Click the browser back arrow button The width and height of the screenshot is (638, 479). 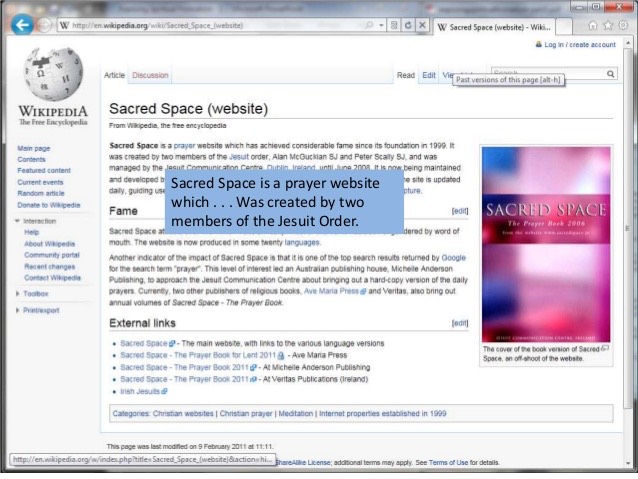coord(22,25)
